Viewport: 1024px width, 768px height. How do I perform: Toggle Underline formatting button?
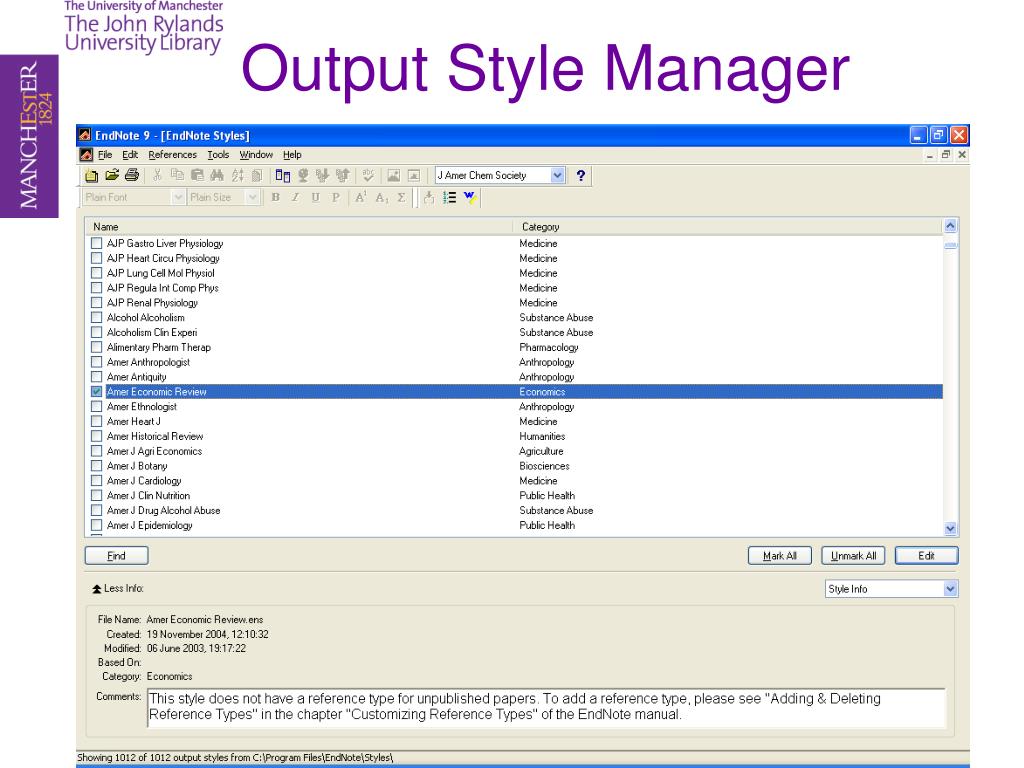(x=315, y=197)
